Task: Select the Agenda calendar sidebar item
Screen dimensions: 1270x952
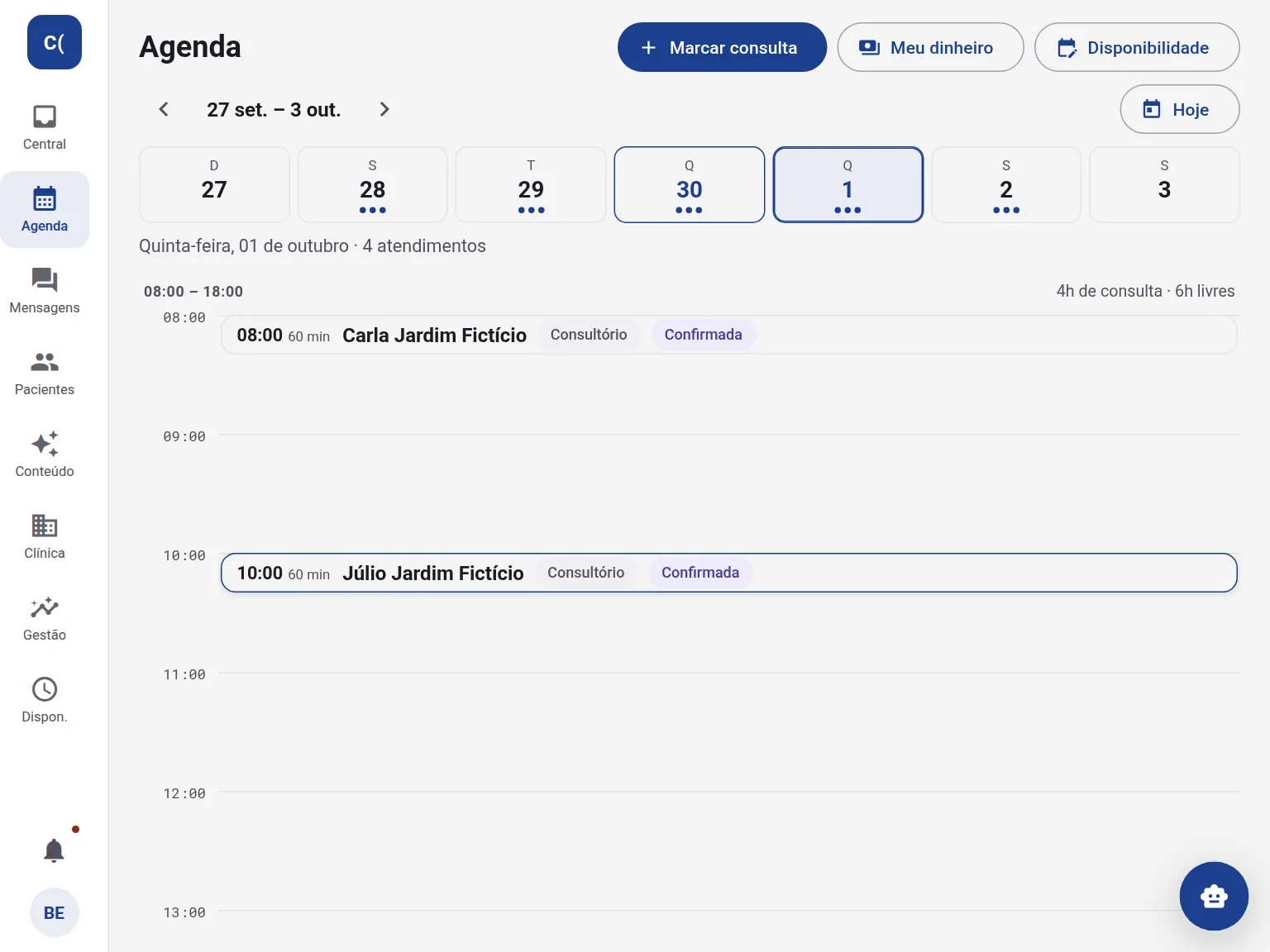Action: (45, 210)
